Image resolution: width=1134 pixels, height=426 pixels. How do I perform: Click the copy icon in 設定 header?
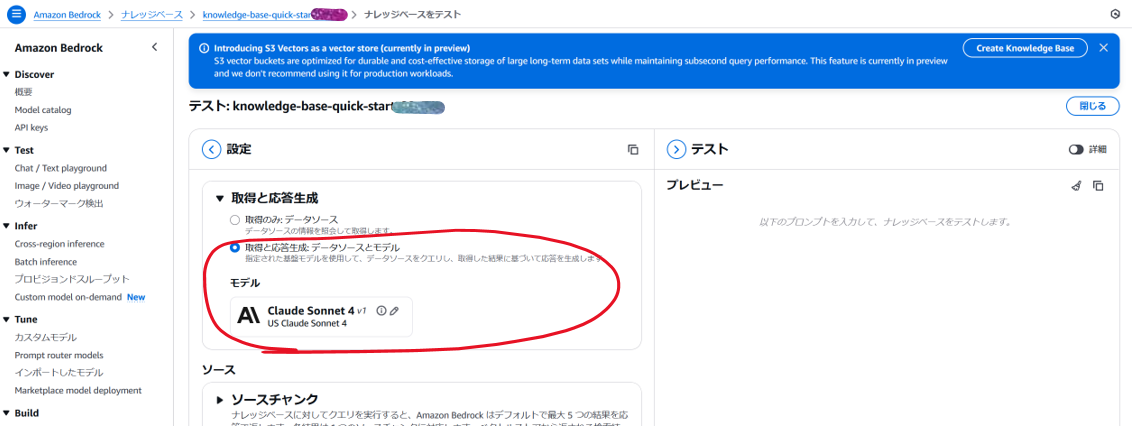[633, 150]
